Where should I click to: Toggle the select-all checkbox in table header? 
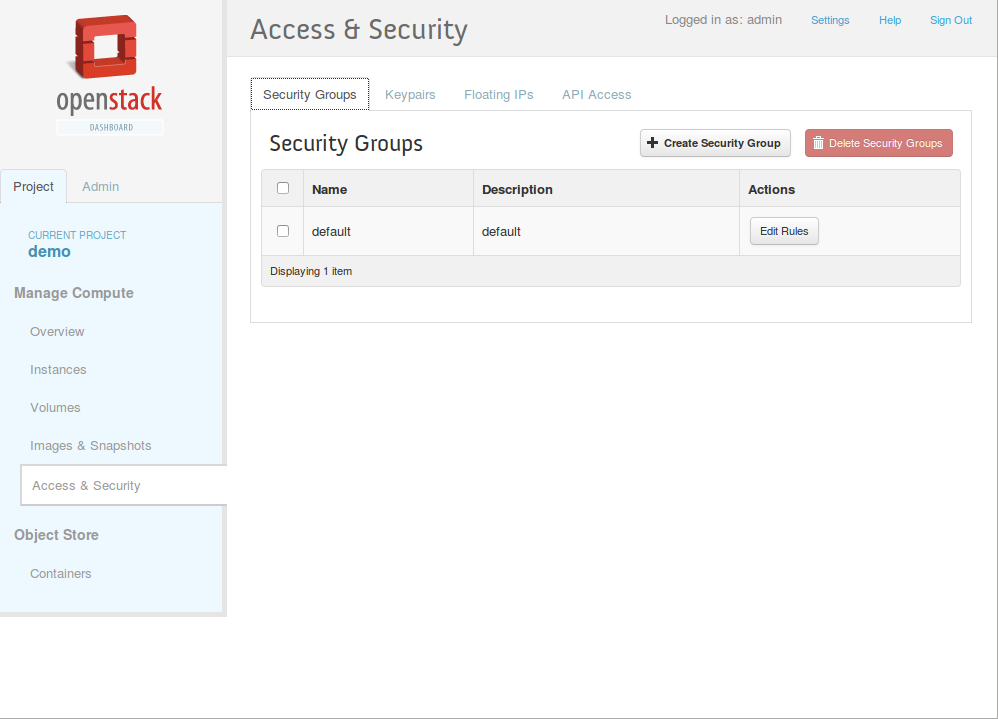click(283, 188)
